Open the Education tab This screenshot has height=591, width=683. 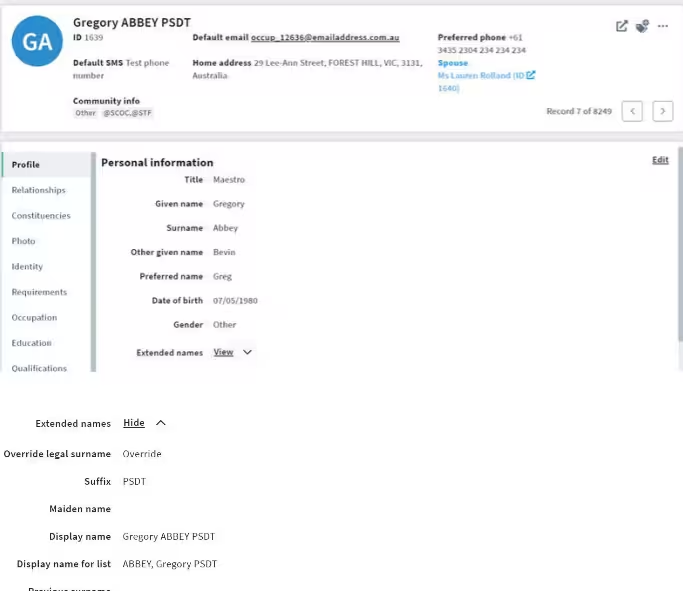(x=31, y=343)
